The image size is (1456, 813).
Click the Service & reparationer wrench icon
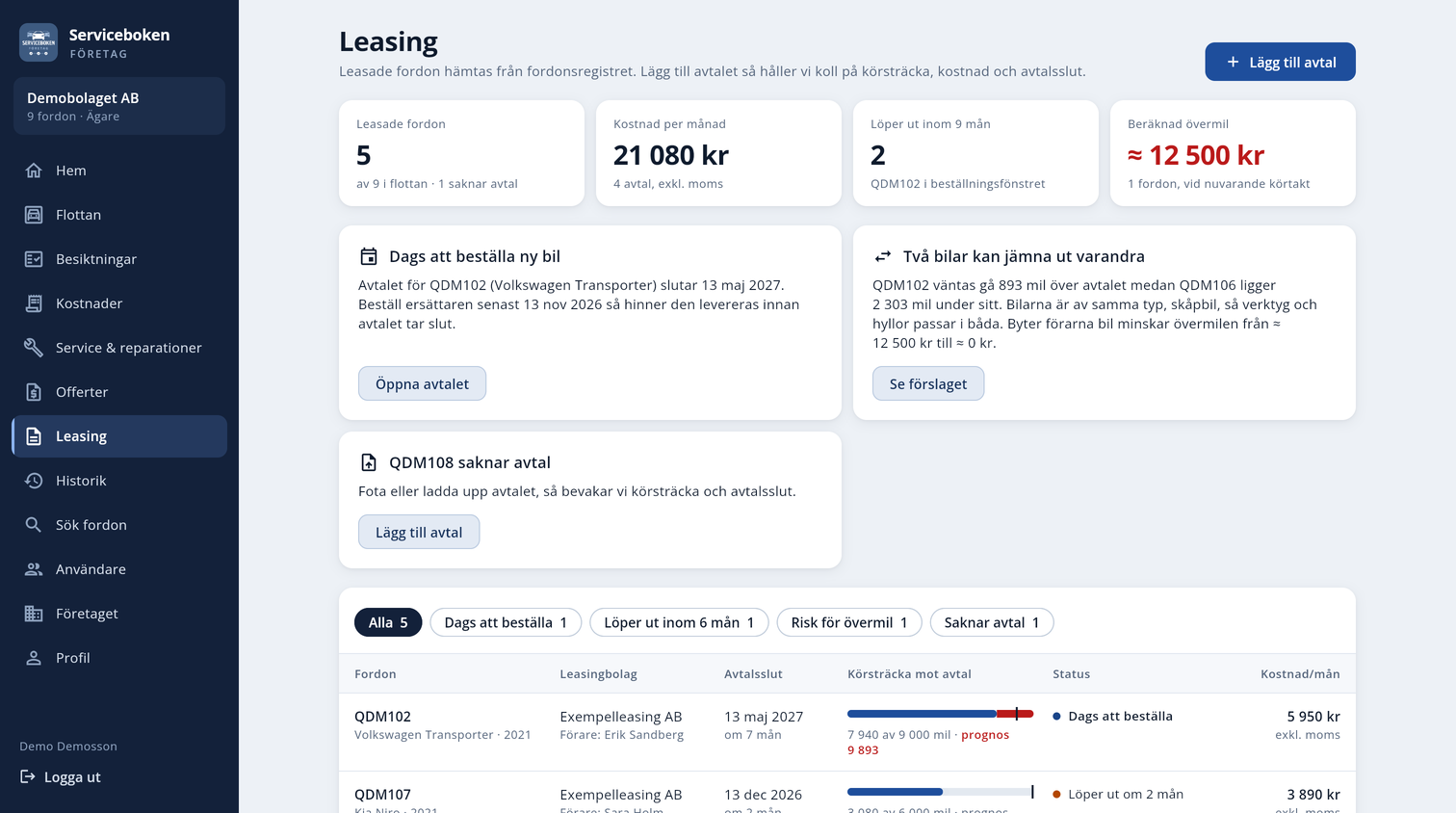(34, 348)
